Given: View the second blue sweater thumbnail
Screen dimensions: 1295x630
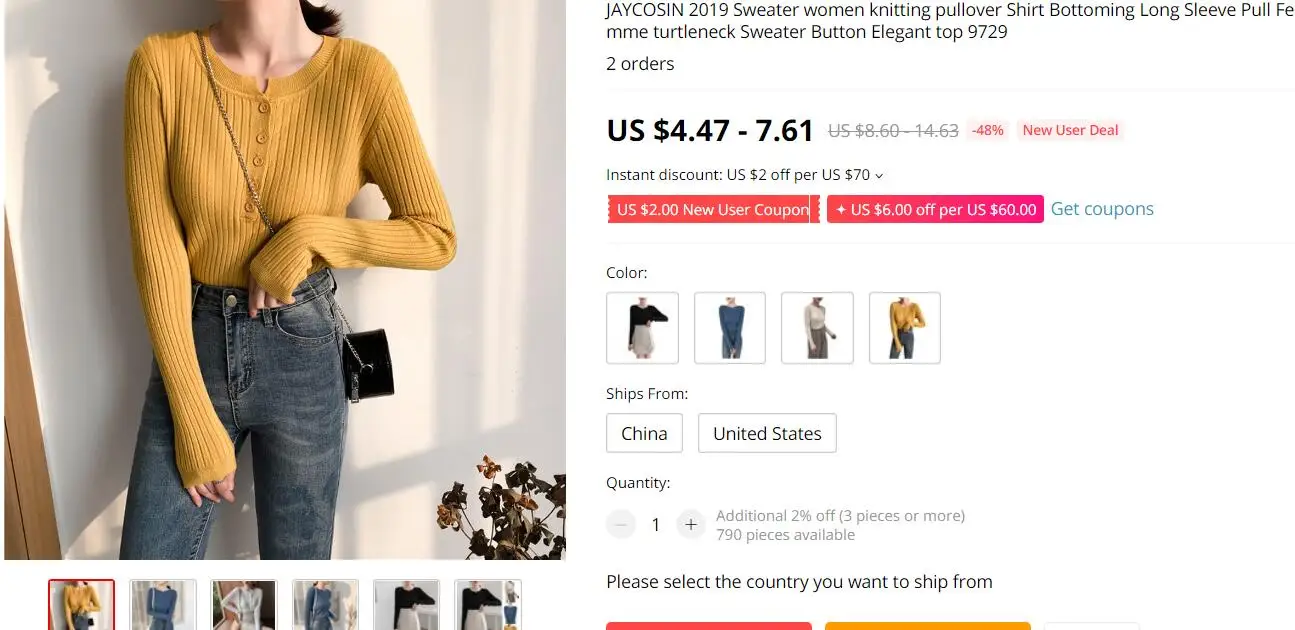Looking at the screenshot, I should coord(163,605).
